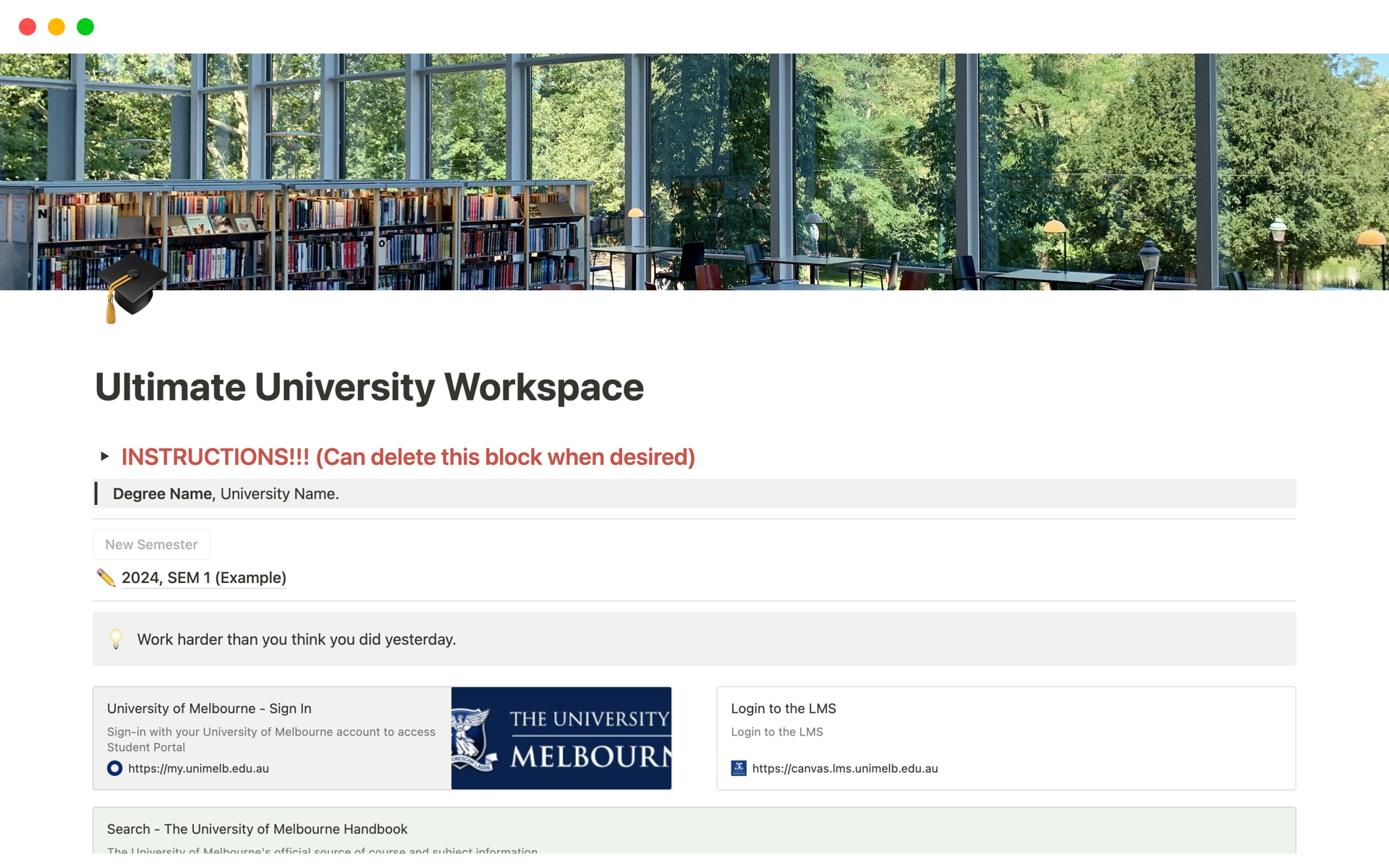Screen dimensions: 1389x868
Task: Click the Ultimate University Workspace title
Action: pyautogui.click(x=369, y=387)
